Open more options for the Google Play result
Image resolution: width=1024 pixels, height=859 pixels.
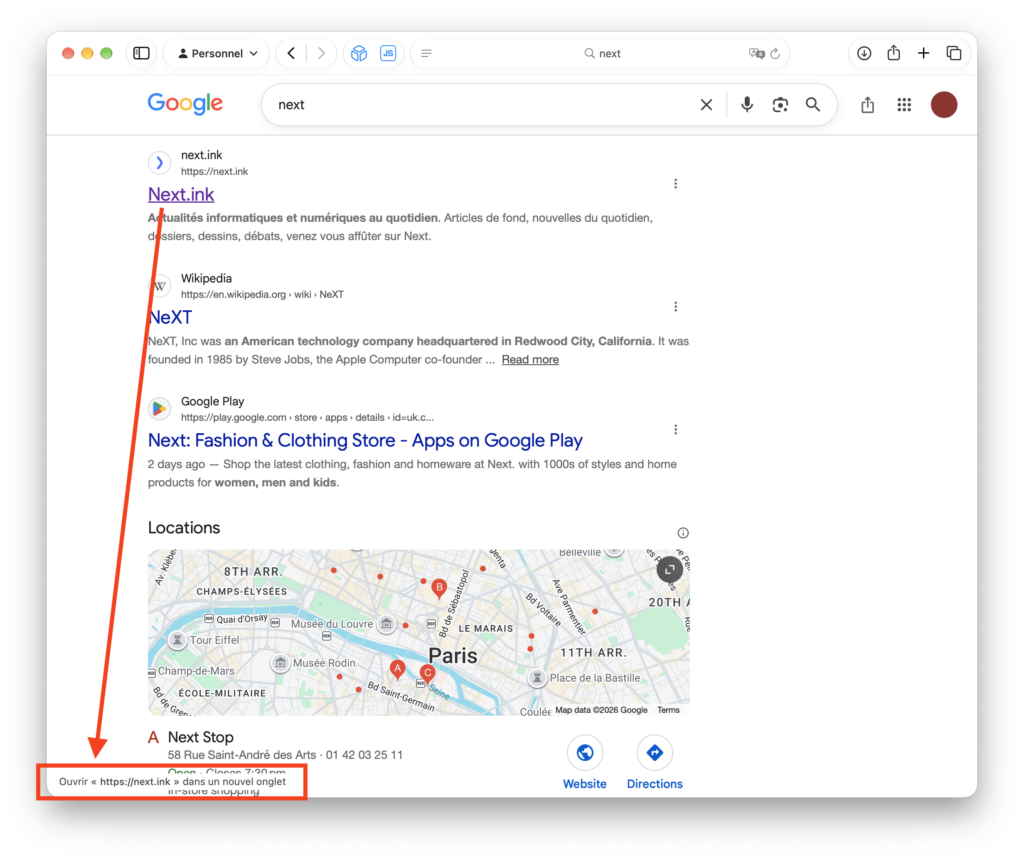[x=675, y=430]
